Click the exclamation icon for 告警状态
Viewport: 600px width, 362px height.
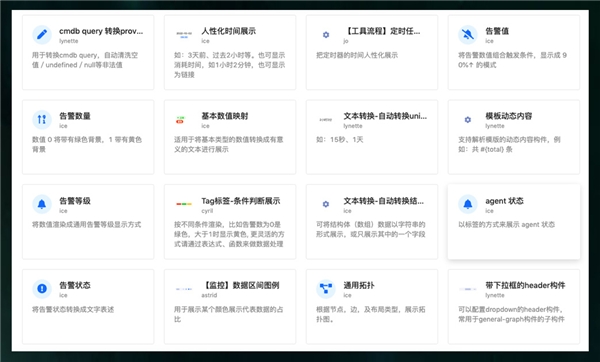coord(42,289)
